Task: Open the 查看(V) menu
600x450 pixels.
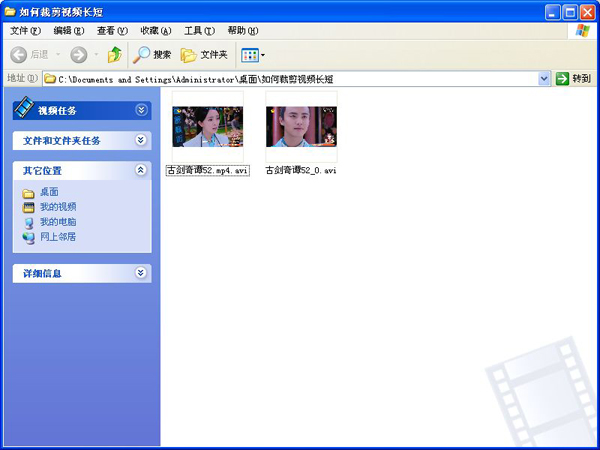Action: tap(112, 31)
